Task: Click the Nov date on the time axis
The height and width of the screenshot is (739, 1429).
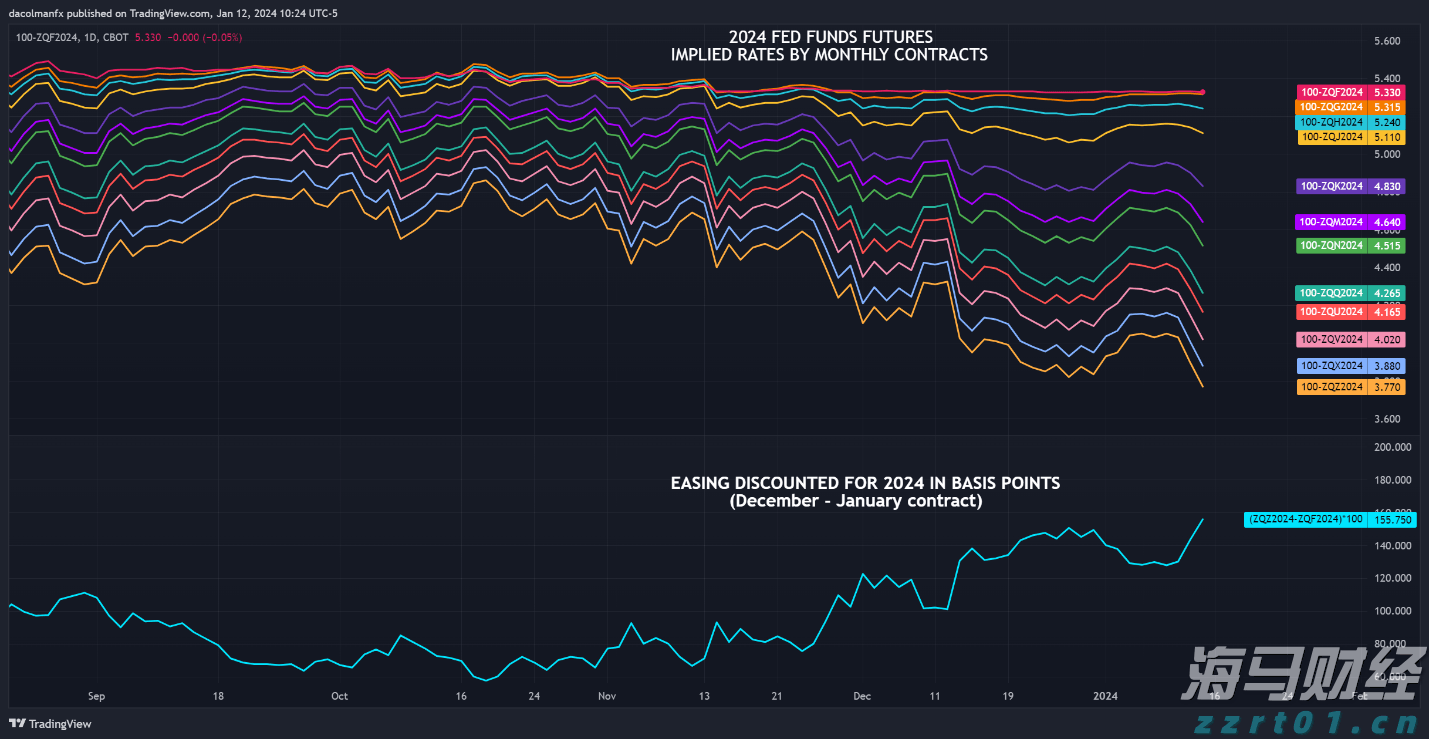Action: coord(606,695)
